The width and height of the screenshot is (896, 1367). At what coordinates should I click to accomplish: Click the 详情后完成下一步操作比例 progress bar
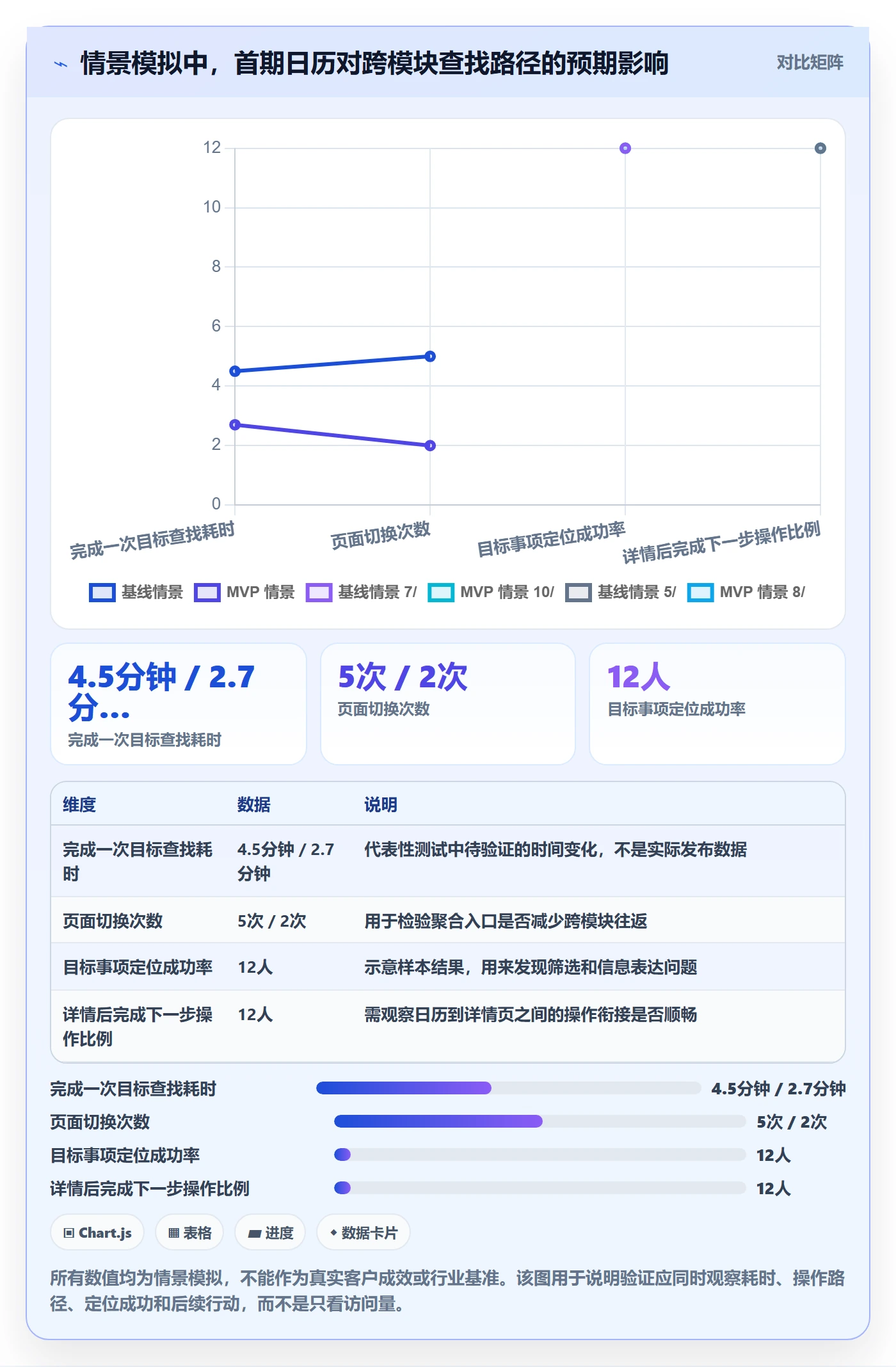(x=540, y=1188)
